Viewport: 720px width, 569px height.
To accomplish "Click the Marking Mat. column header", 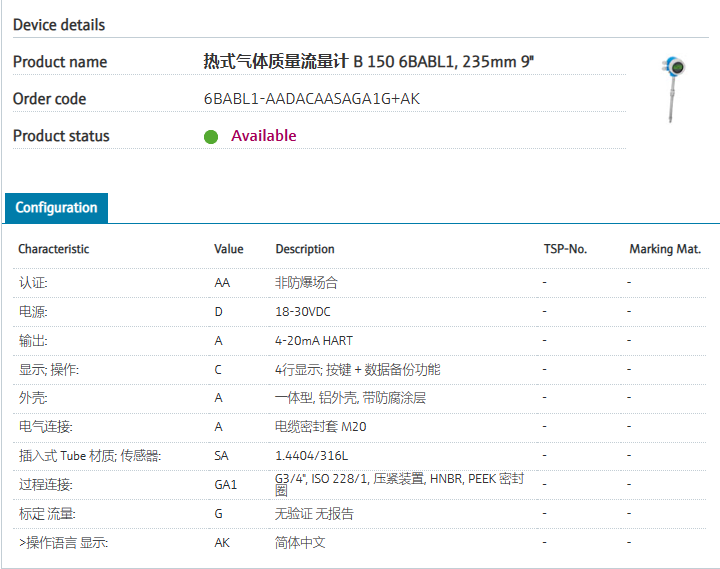I will (664, 249).
